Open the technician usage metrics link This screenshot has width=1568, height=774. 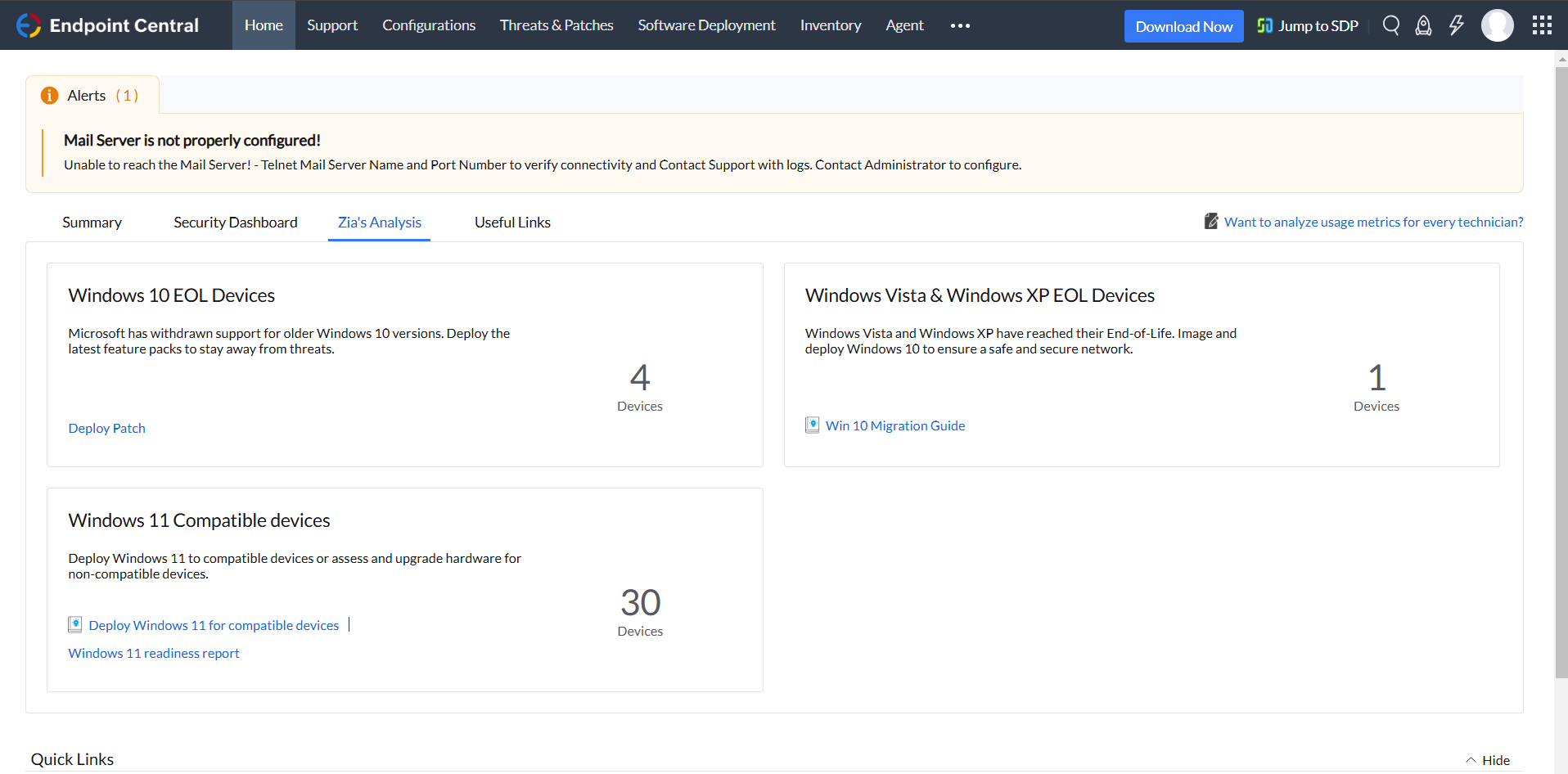click(x=1373, y=222)
